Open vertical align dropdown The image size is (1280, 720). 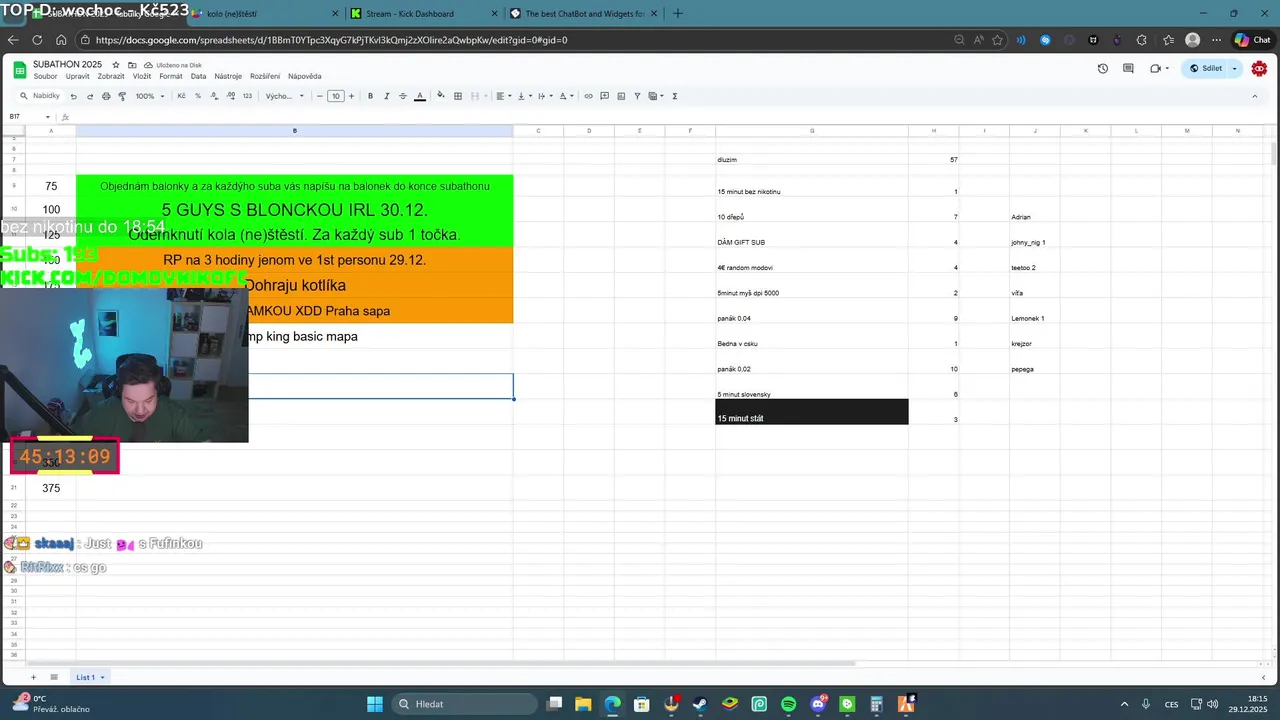pos(523,96)
